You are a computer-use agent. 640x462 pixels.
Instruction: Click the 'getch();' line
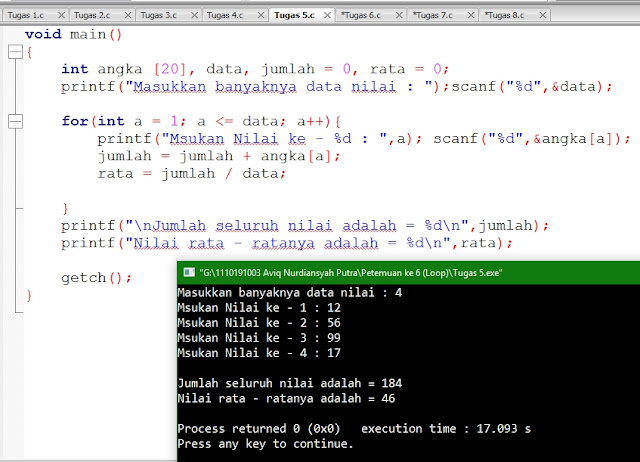pos(97,278)
